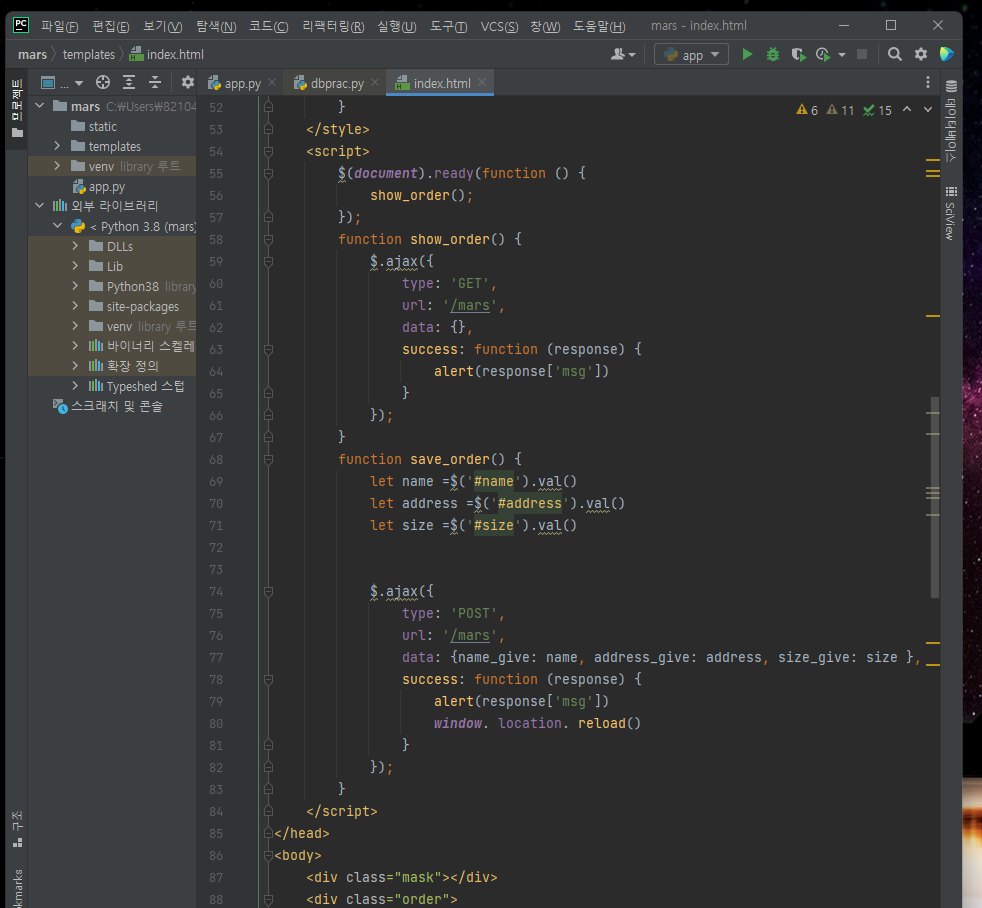Open IDE settings gear in toolbar
This screenshot has width=982, height=908.
click(x=921, y=54)
